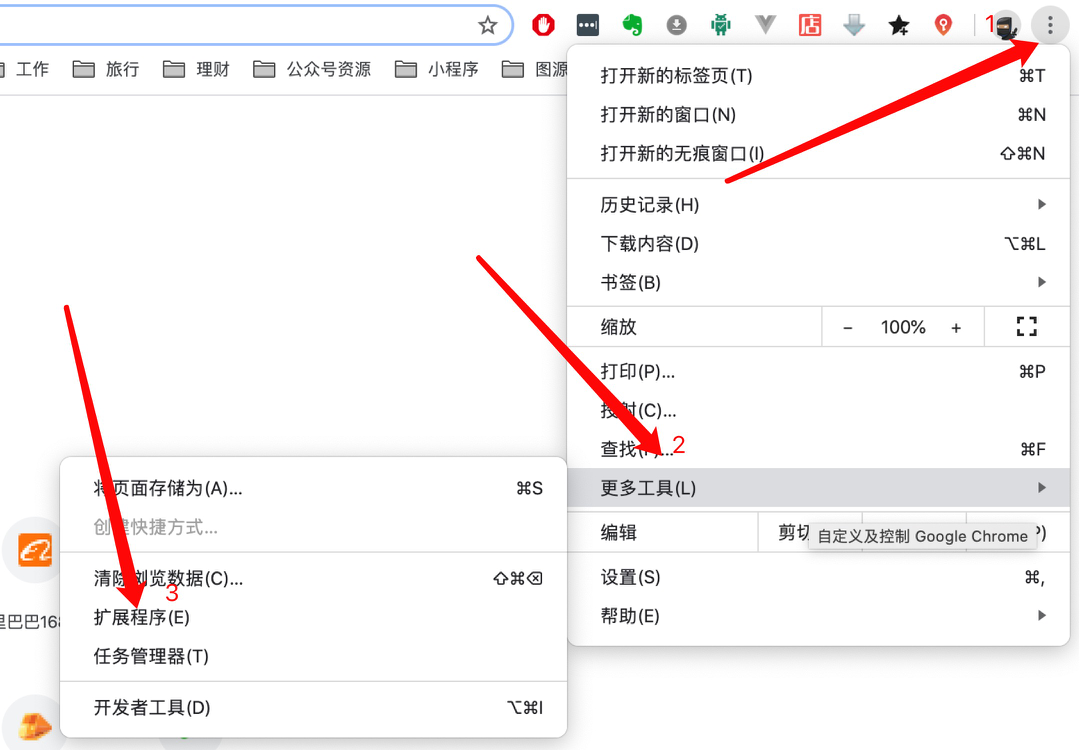Image resolution: width=1080 pixels, height=750 pixels.
Task: Open 设置(S) from the menu
Action: [x=818, y=577]
